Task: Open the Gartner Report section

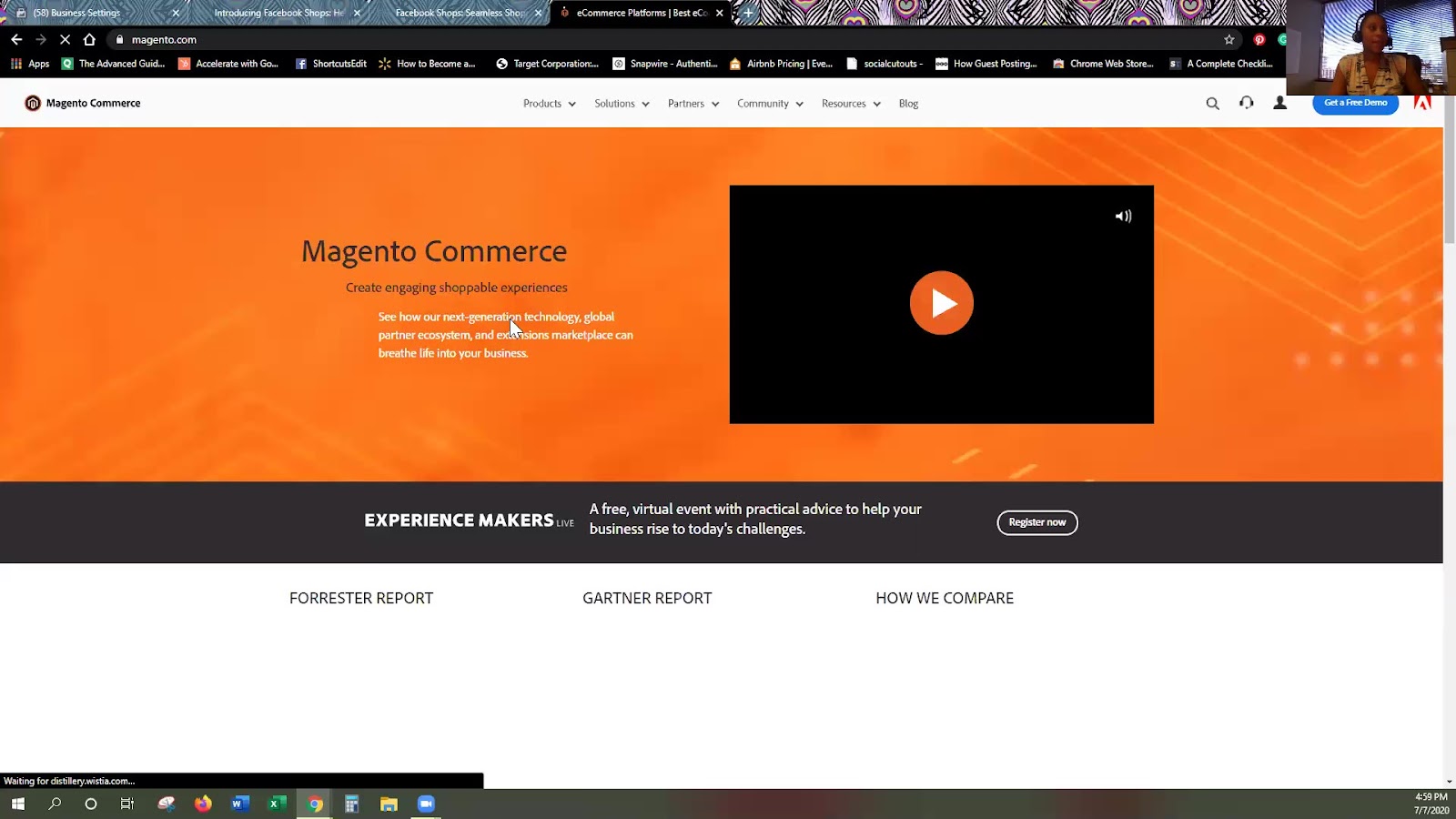Action: pyautogui.click(x=647, y=598)
